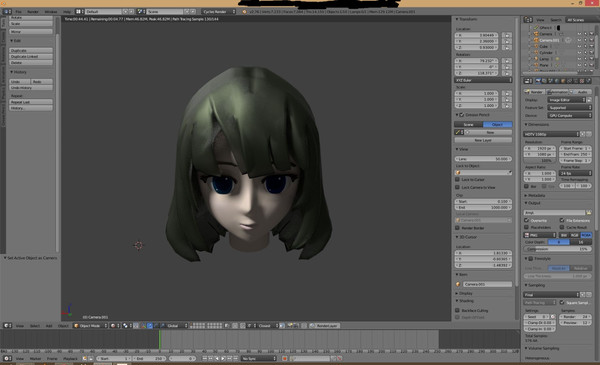Open the Marker menu in timeline header
Viewport: 600px width, 365px height.
point(35,358)
